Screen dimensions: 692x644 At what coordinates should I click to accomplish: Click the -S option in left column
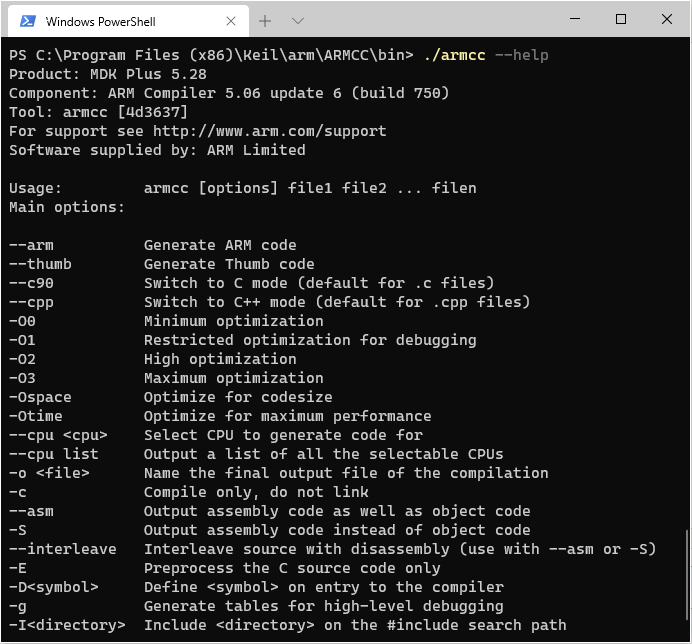click(x=18, y=530)
